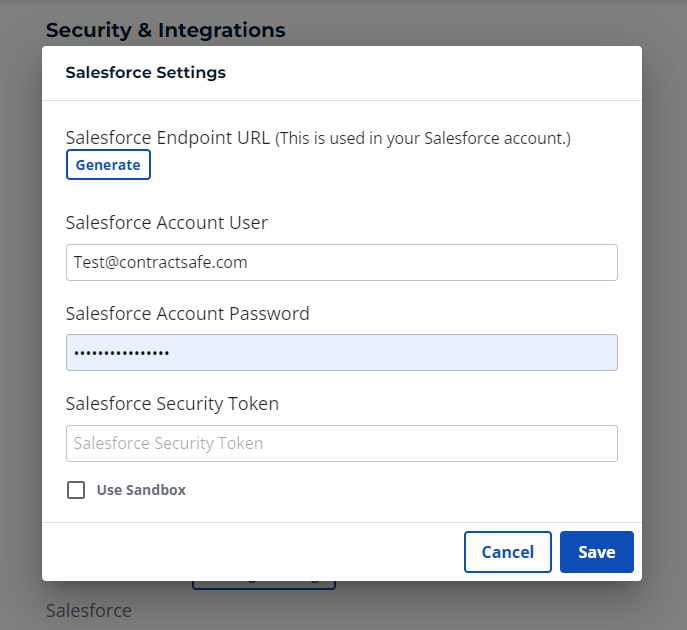The width and height of the screenshot is (687, 630).
Task: Enable the Use Sandbox checkbox
Action: [76, 490]
